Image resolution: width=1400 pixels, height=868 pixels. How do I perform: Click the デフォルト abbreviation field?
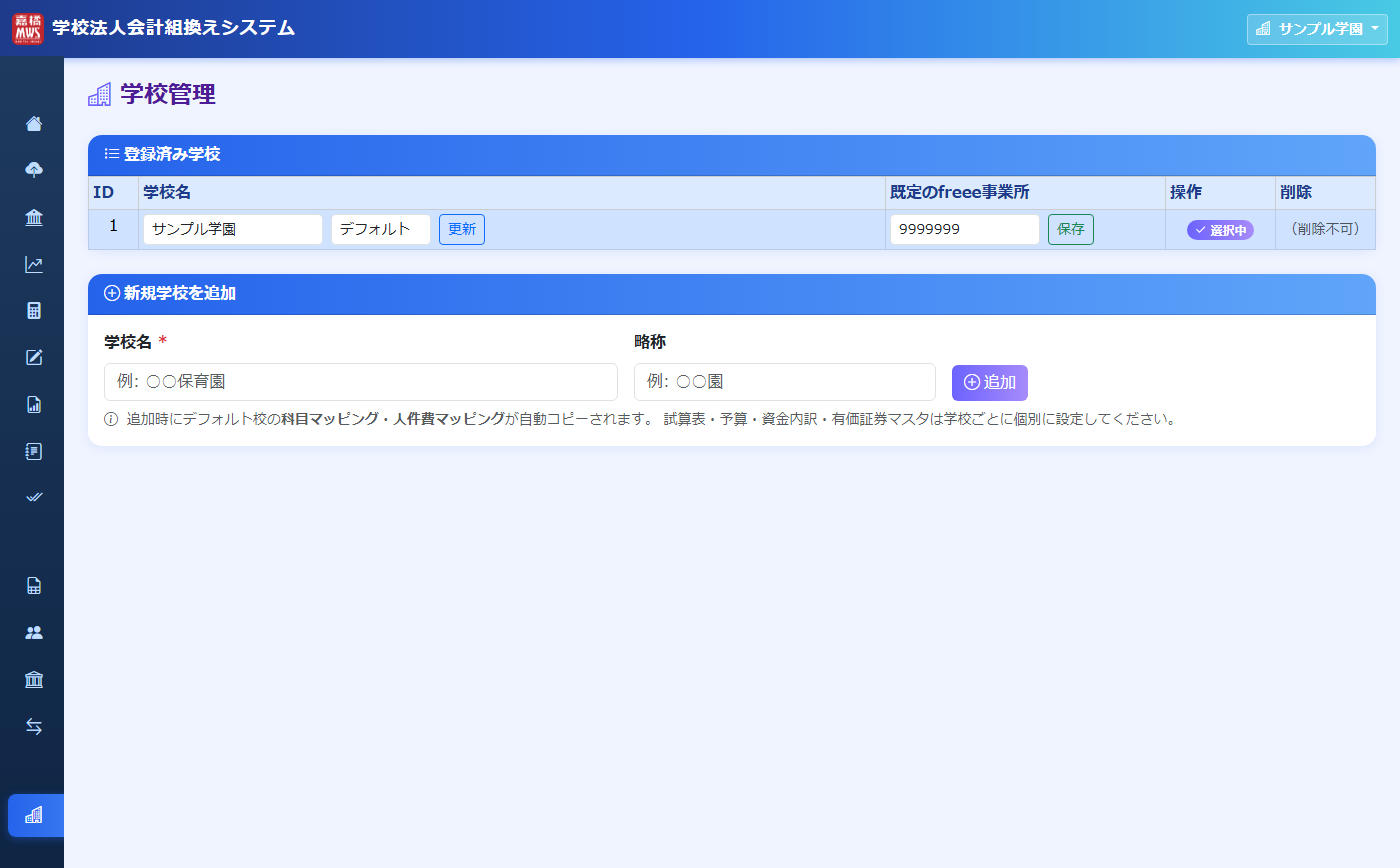click(381, 229)
